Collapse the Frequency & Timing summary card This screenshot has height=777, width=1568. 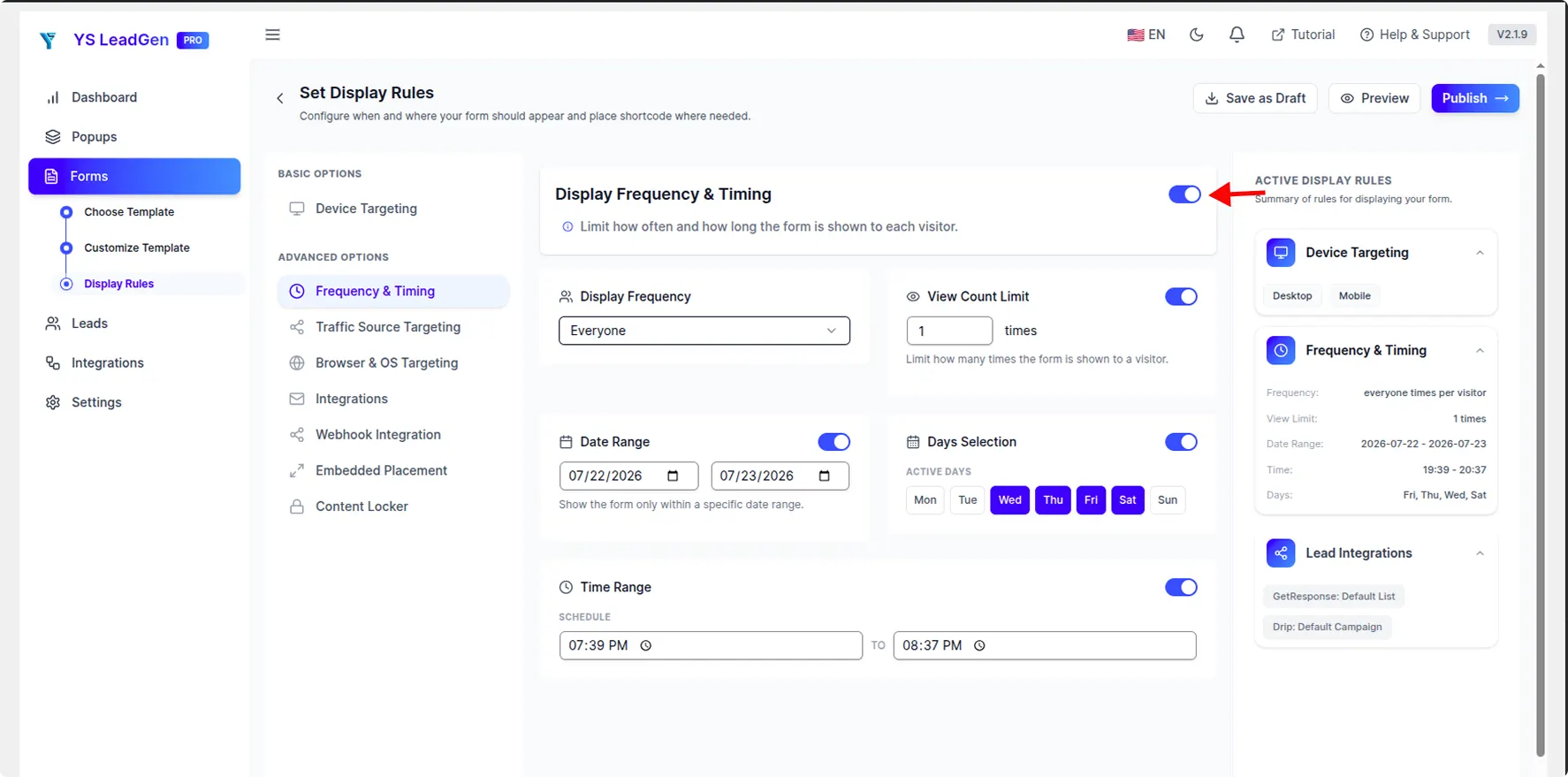[x=1480, y=351]
